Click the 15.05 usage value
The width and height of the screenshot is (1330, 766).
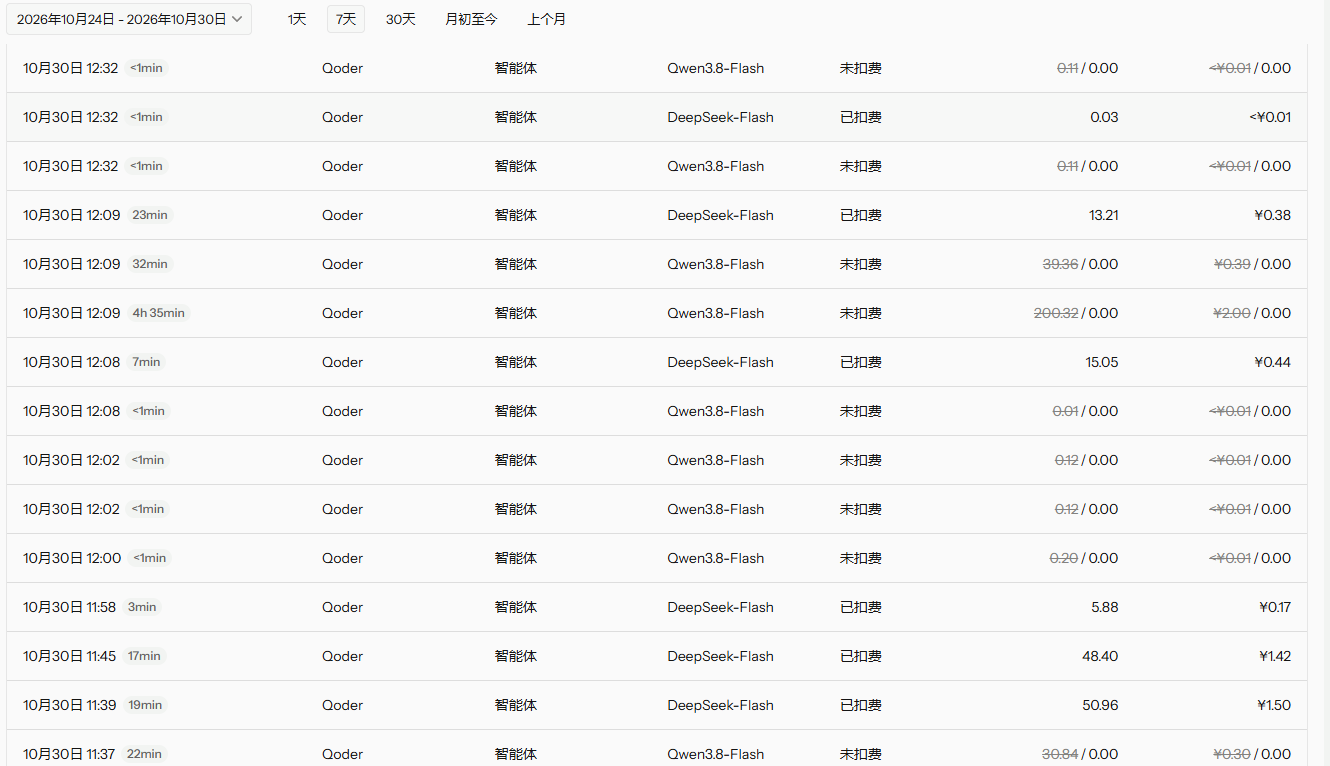pos(1102,362)
